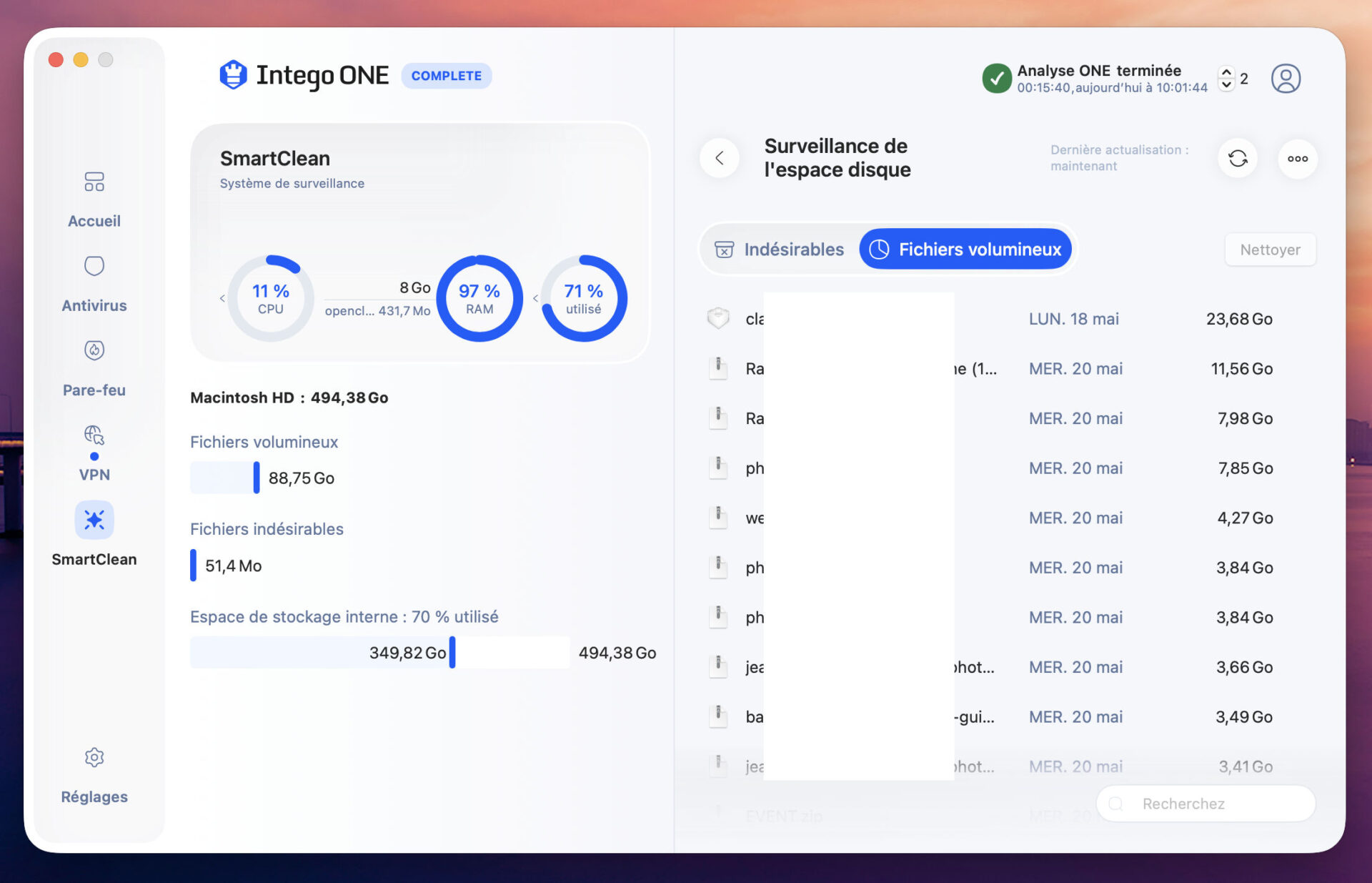Show previous gauge left of 71 % utilisé
Image resolution: width=1372 pixels, height=883 pixels.
535,298
